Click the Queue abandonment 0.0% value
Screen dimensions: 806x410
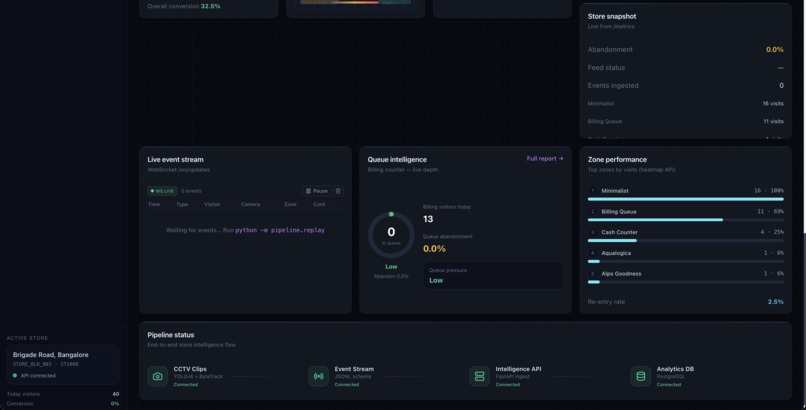434,249
